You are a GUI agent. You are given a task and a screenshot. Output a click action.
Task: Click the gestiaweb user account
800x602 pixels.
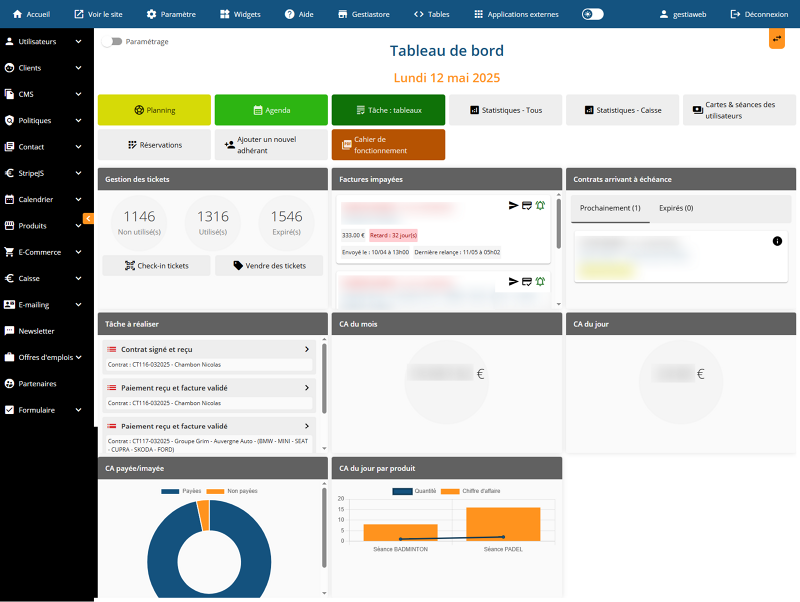tap(683, 14)
